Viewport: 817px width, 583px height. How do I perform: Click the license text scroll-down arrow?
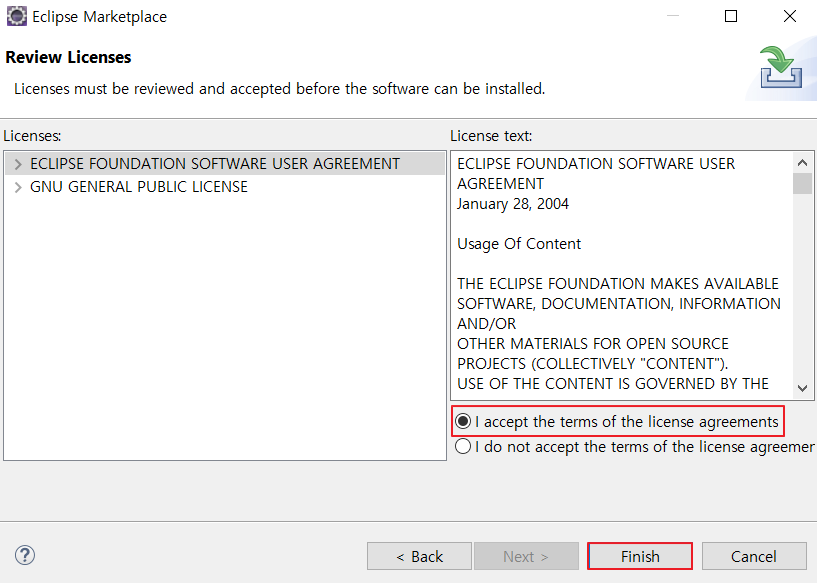click(802, 388)
